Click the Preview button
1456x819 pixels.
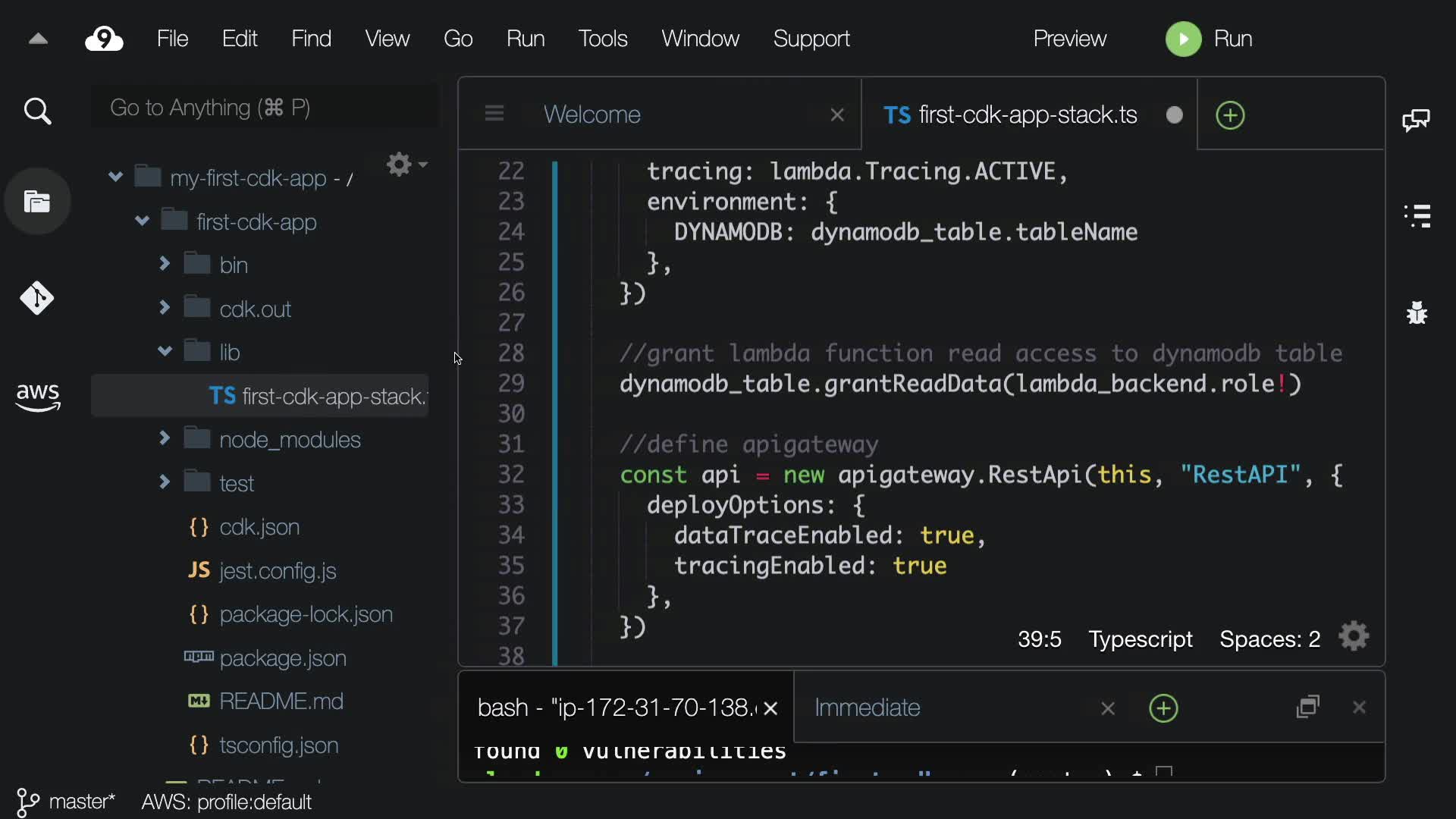pos(1069,39)
